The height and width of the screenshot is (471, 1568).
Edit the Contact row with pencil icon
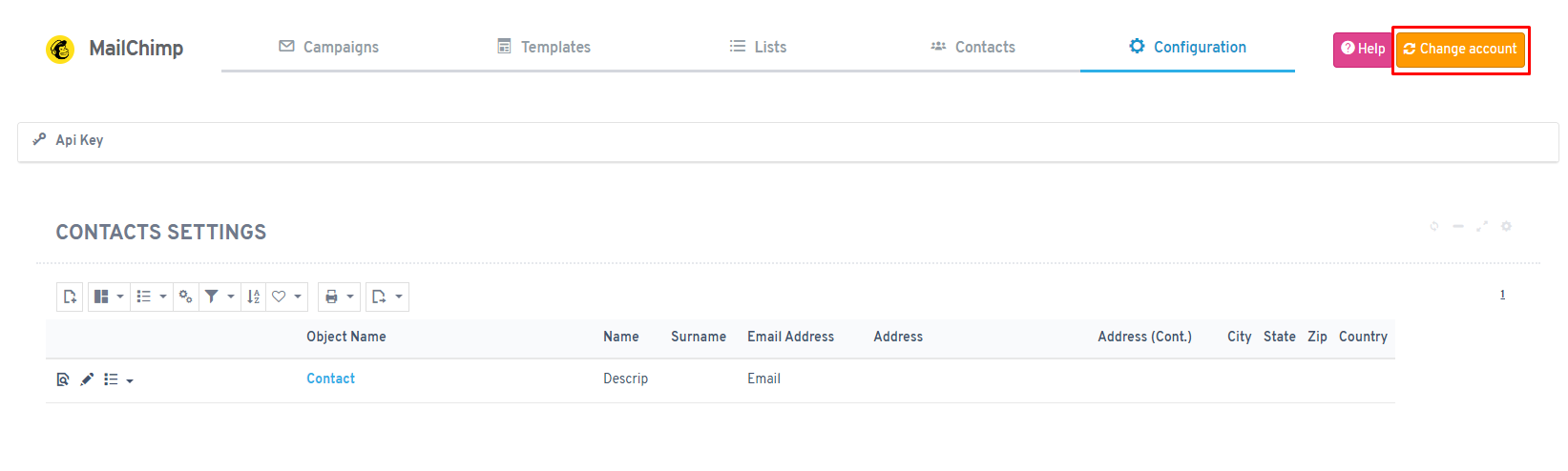pyautogui.click(x=87, y=379)
